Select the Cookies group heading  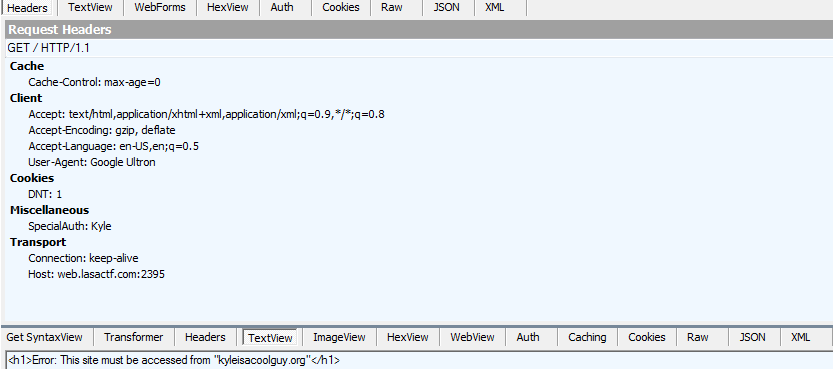32,178
